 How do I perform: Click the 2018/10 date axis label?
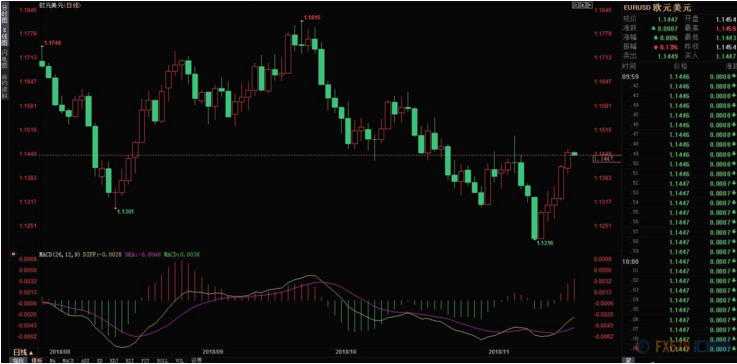(x=347, y=351)
